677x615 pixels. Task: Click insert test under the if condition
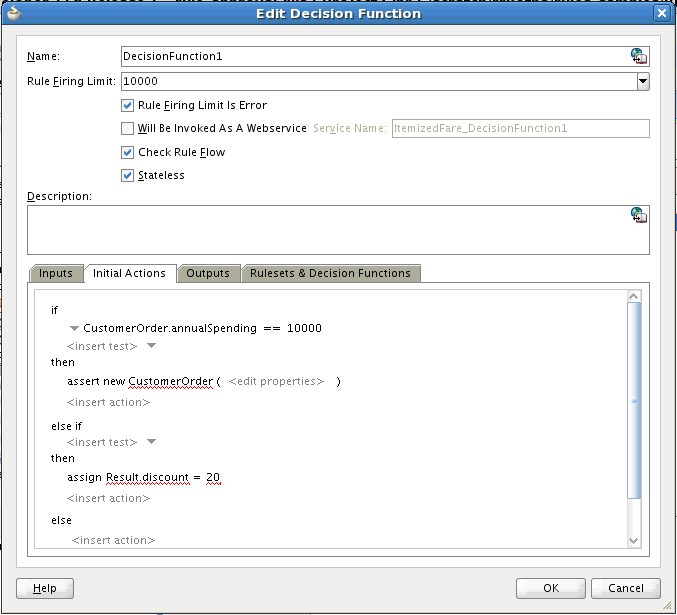(x=102, y=346)
